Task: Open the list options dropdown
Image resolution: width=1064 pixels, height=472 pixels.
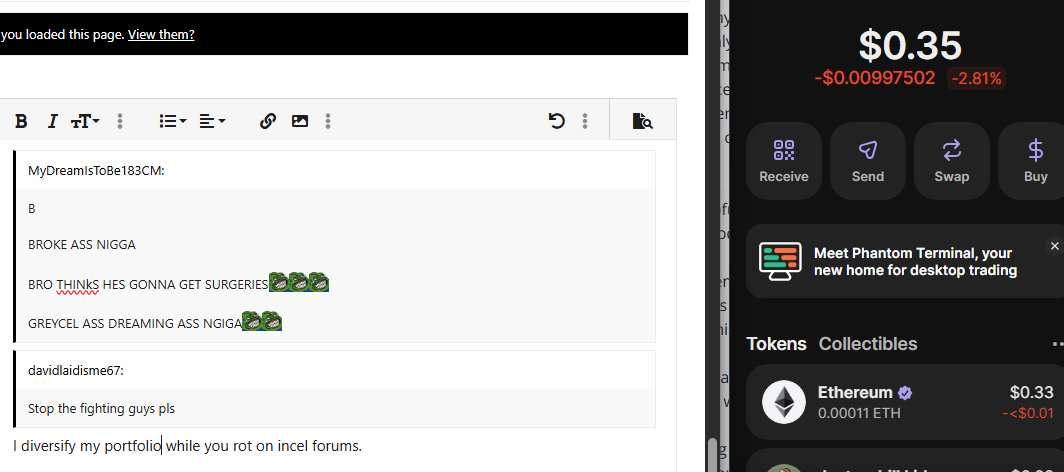Action: 172,121
